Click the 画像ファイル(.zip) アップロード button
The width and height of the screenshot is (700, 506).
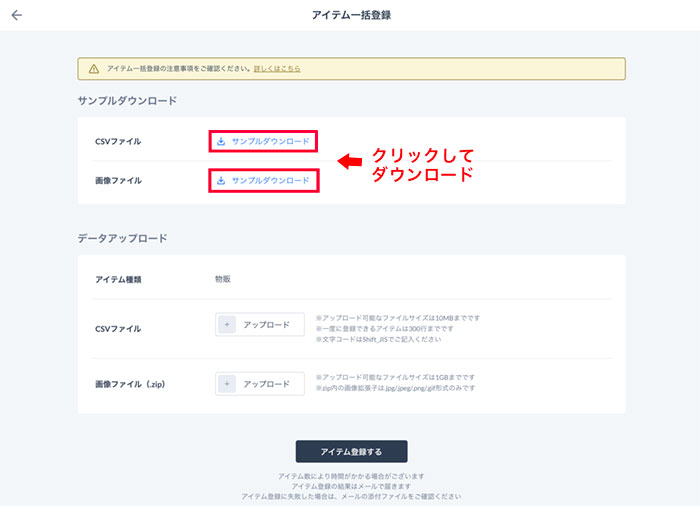point(260,384)
